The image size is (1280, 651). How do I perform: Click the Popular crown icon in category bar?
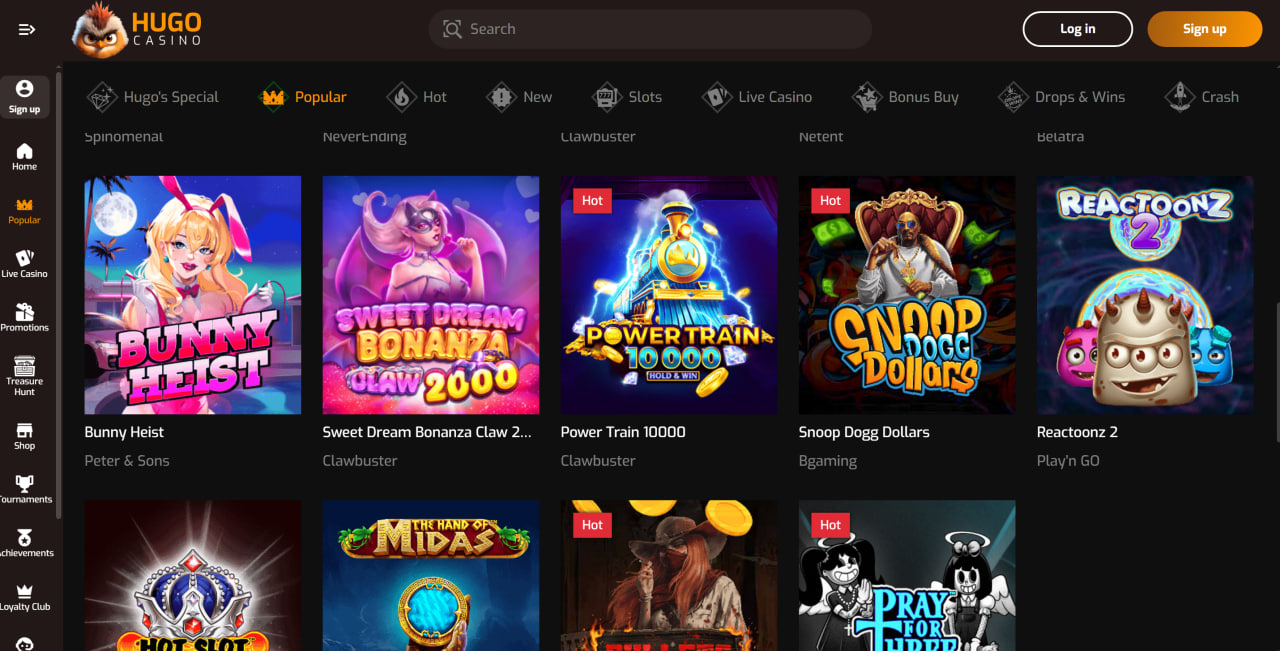(273, 97)
